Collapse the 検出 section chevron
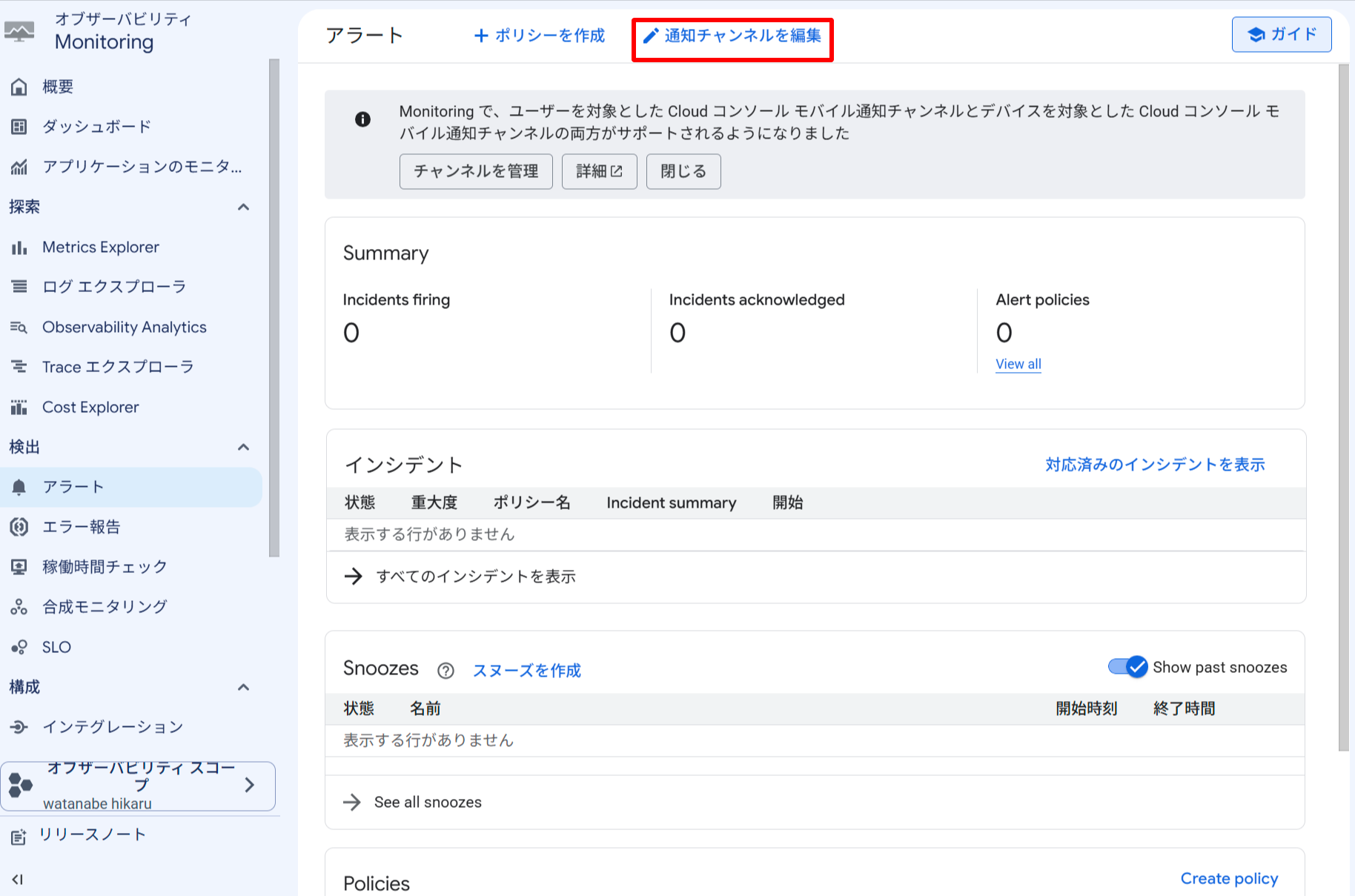Image resolution: width=1355 pixels, height=896 pixels. (x=243, y=447)
